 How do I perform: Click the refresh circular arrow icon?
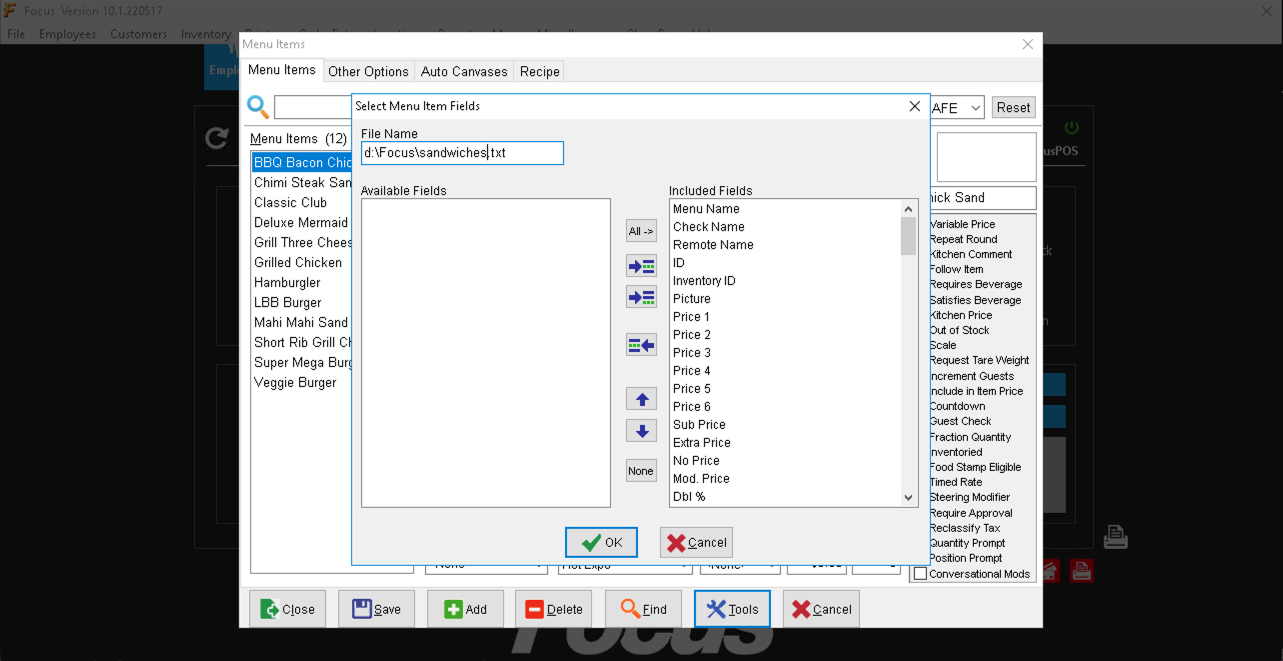point(217,139)
